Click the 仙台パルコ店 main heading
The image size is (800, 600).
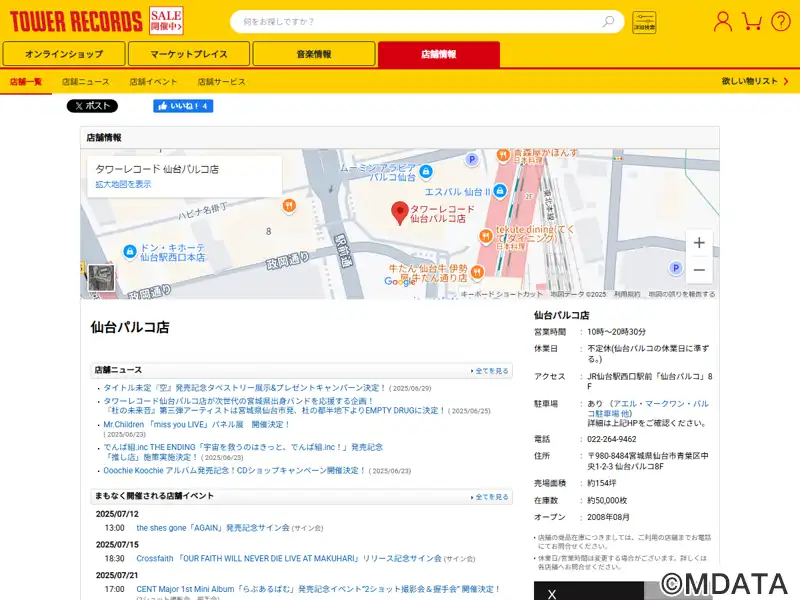130,327
